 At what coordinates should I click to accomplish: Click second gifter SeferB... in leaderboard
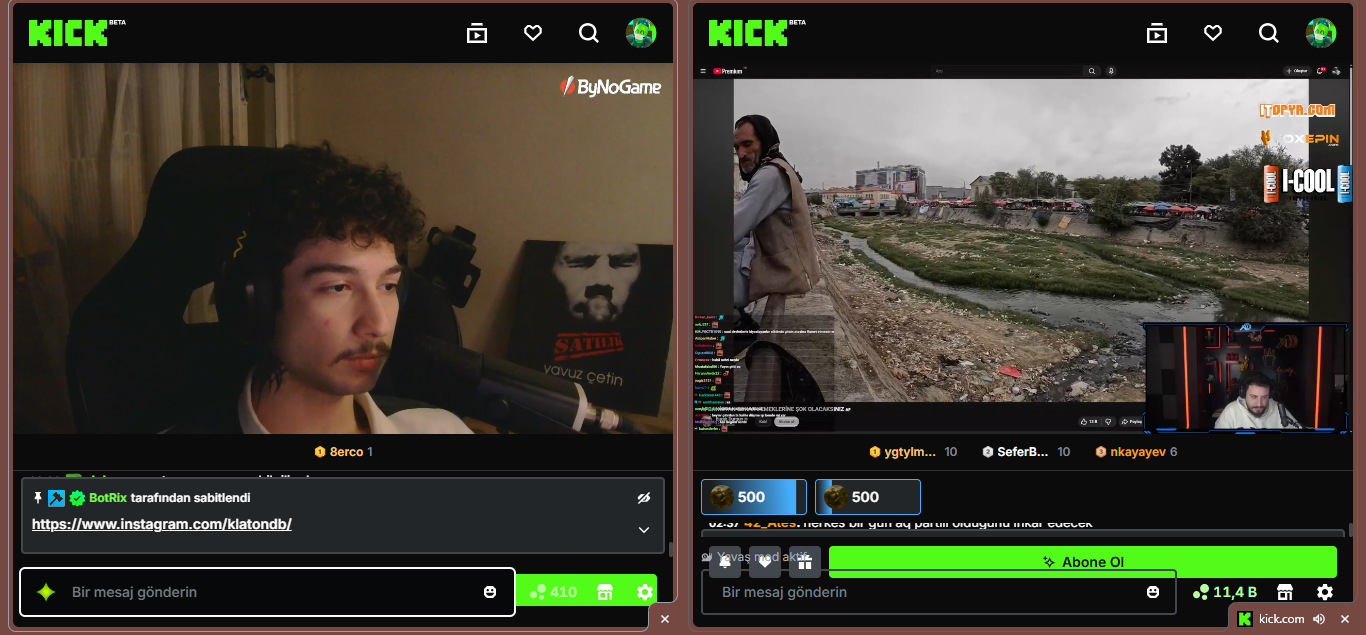1026,452
